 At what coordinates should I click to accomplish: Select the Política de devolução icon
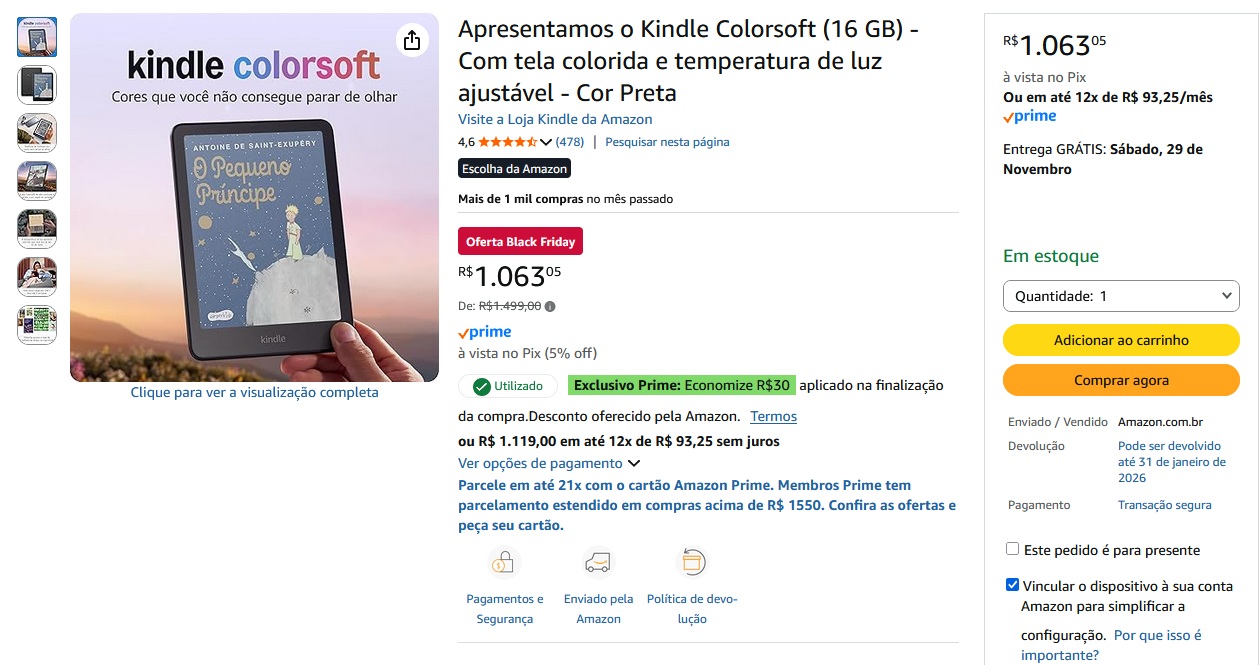click(691, 562)
